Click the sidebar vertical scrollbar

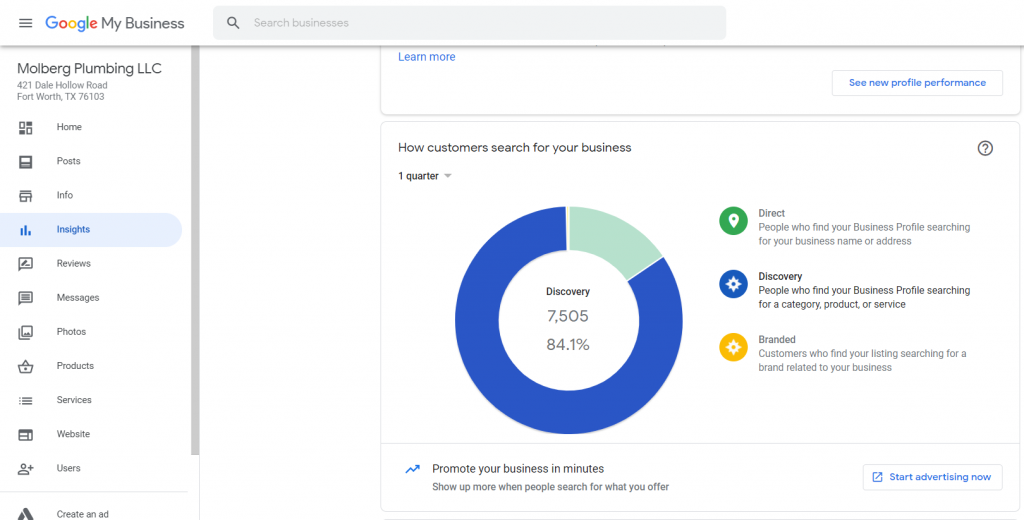[x=195, y=250]
